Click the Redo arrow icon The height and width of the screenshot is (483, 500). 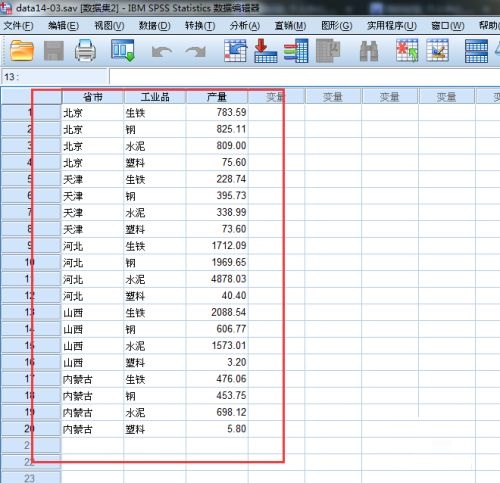pos(196,52)
